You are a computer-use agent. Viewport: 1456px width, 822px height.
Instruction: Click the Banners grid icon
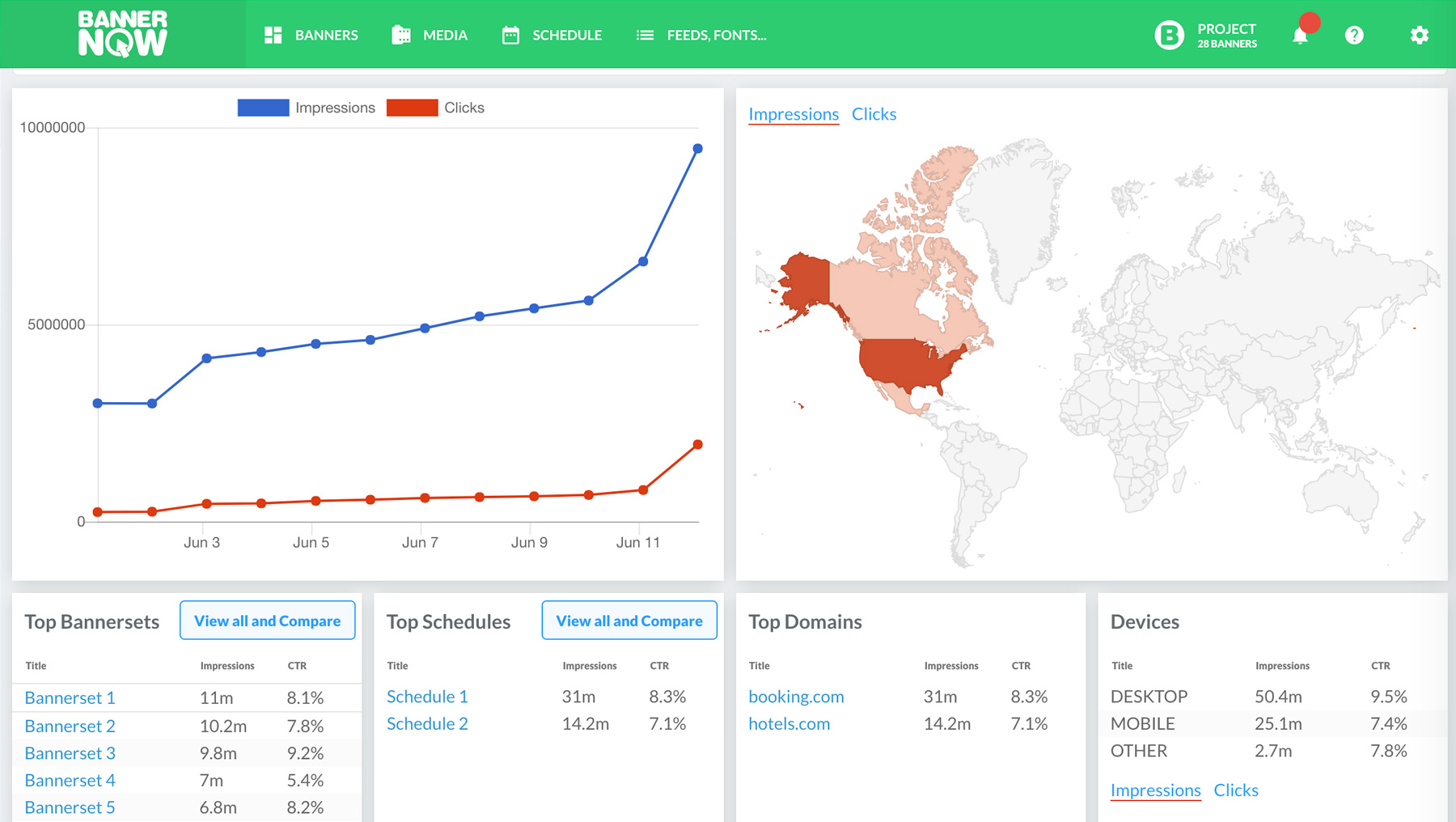(x=273, y=35)
